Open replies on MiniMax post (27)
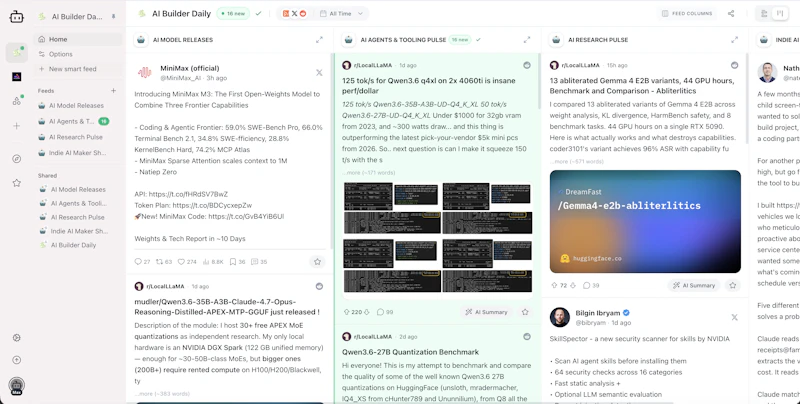 (142, 262)
